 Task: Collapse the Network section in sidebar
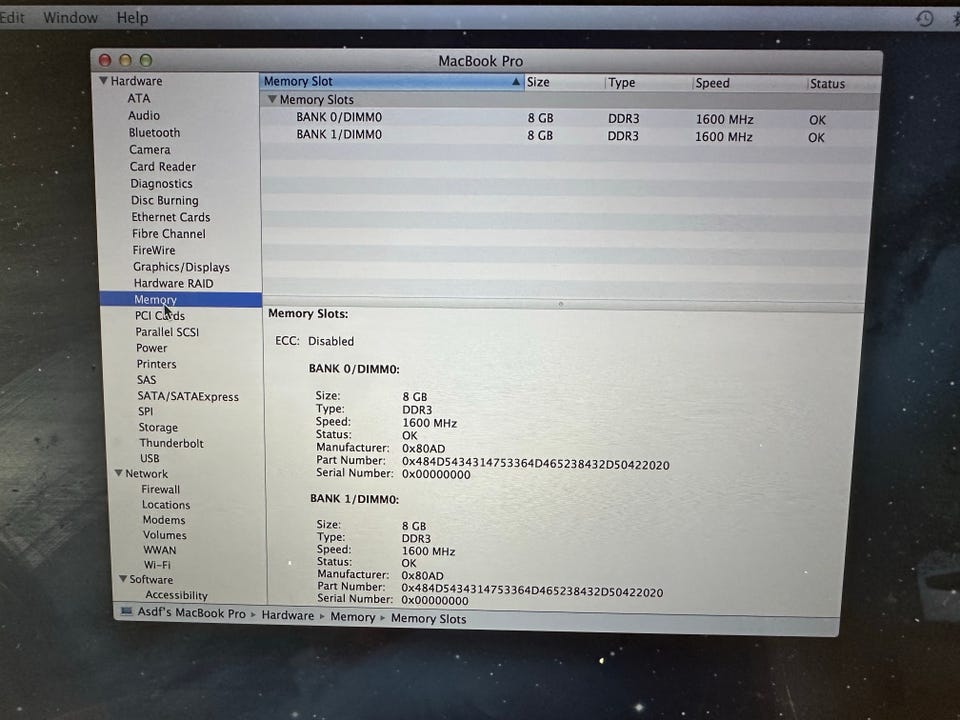pos(118,473)
